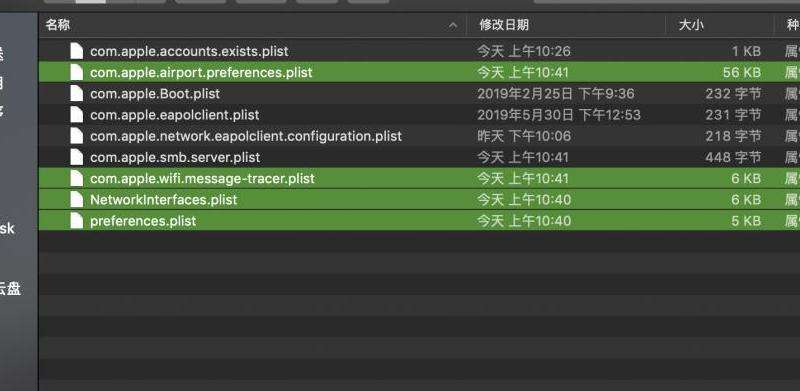Image resolution: width=800 pixels, height=391 pixels.
Task: Sort files by 修改日期 column
Action: pyautogui.click(x=504, y=25)
